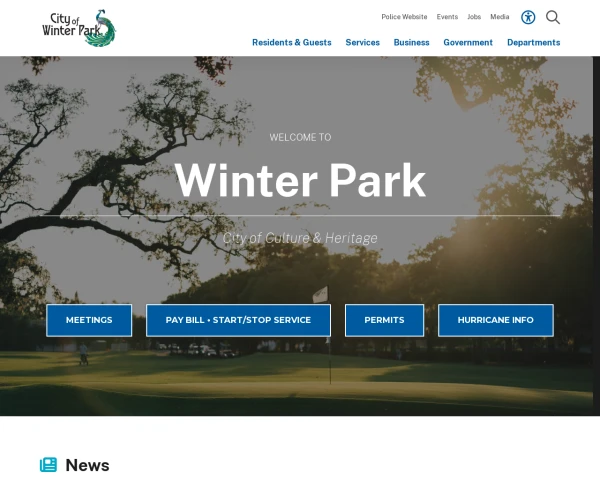Click the Meetings button

tap(89, 320)
